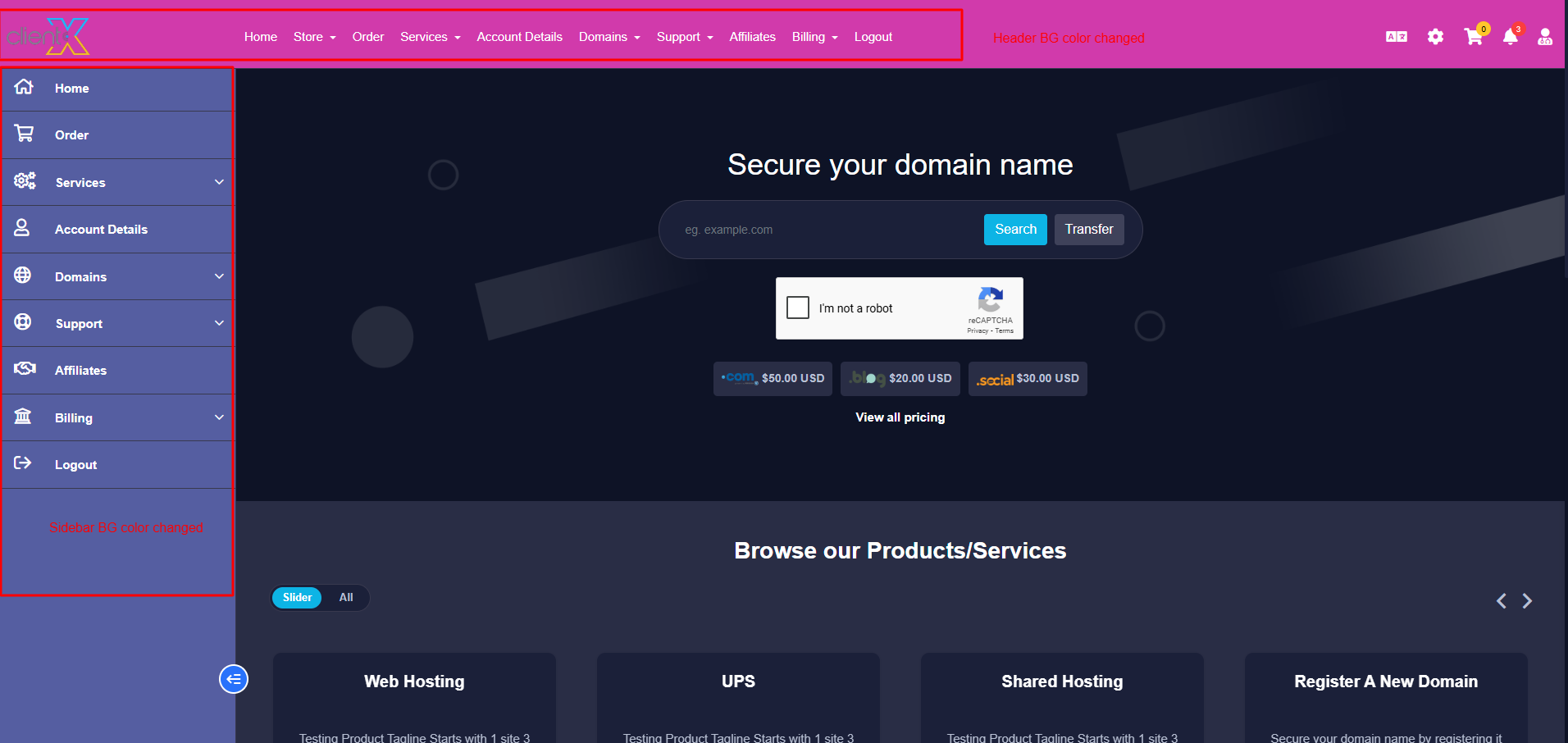
Task: Show next products with right arrow
Action: tap(1527, 601)
